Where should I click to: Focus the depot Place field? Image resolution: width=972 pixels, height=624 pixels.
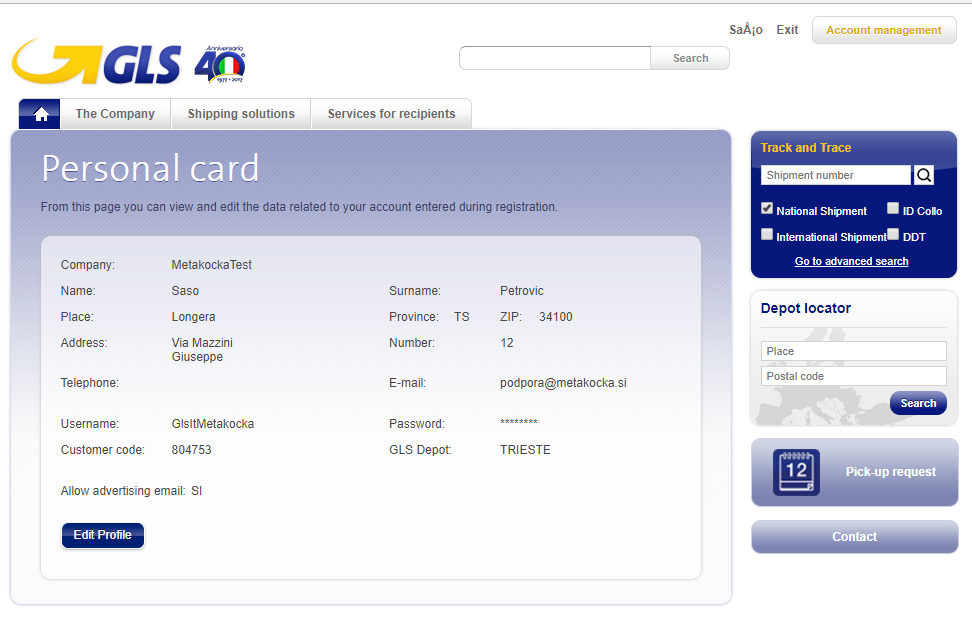[854, 351]
